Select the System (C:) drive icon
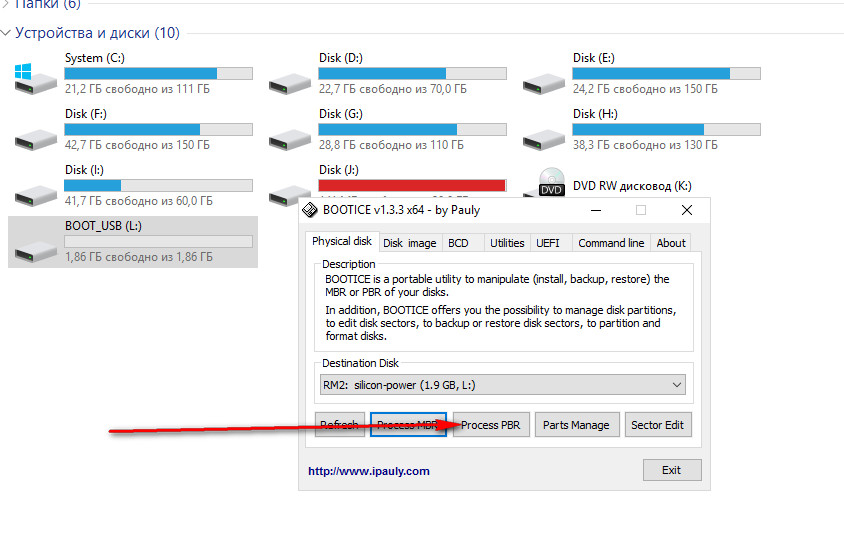 [35, 78]
